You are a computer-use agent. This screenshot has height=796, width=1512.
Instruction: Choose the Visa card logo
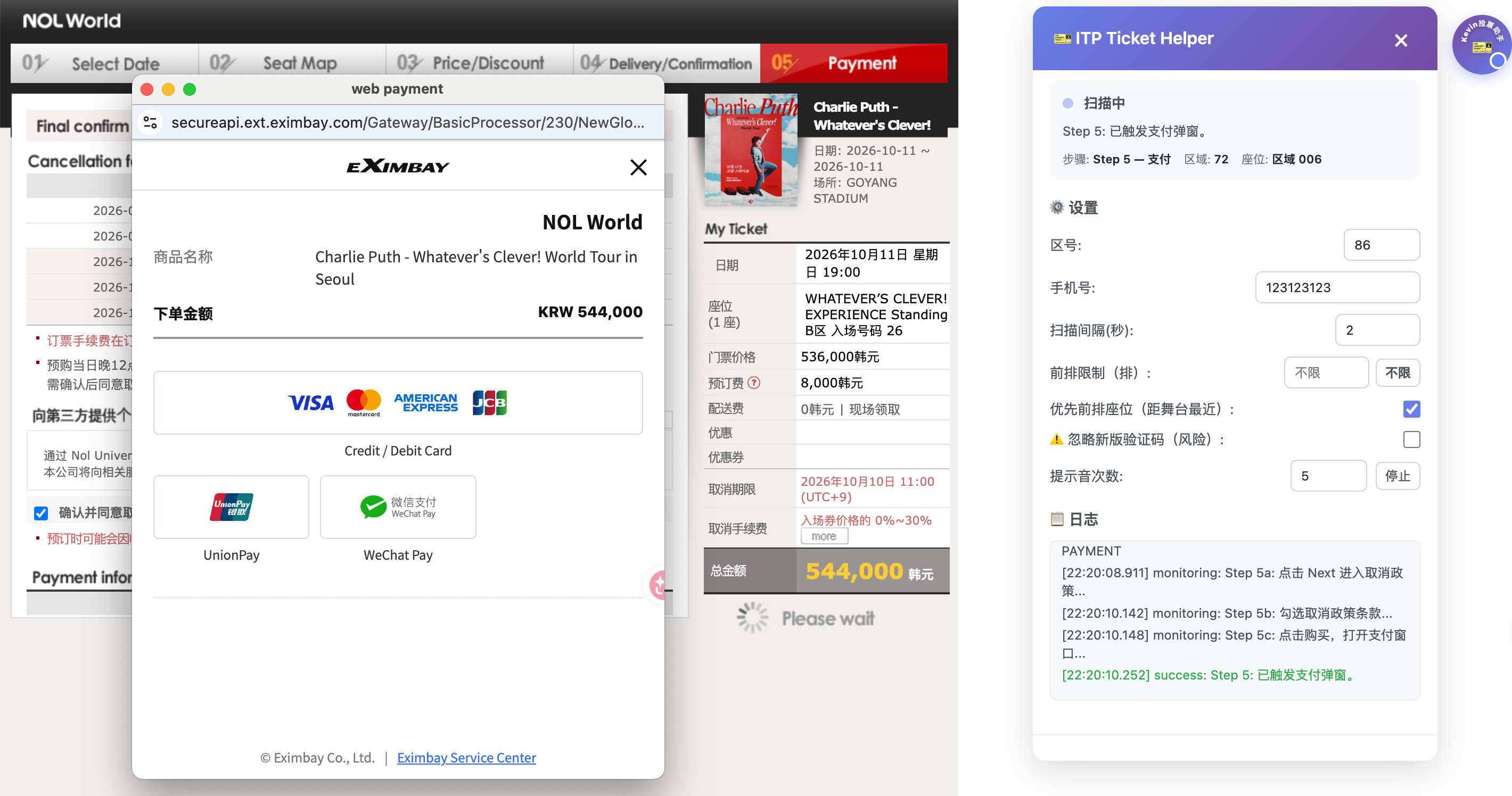click(x=310, y=403)
